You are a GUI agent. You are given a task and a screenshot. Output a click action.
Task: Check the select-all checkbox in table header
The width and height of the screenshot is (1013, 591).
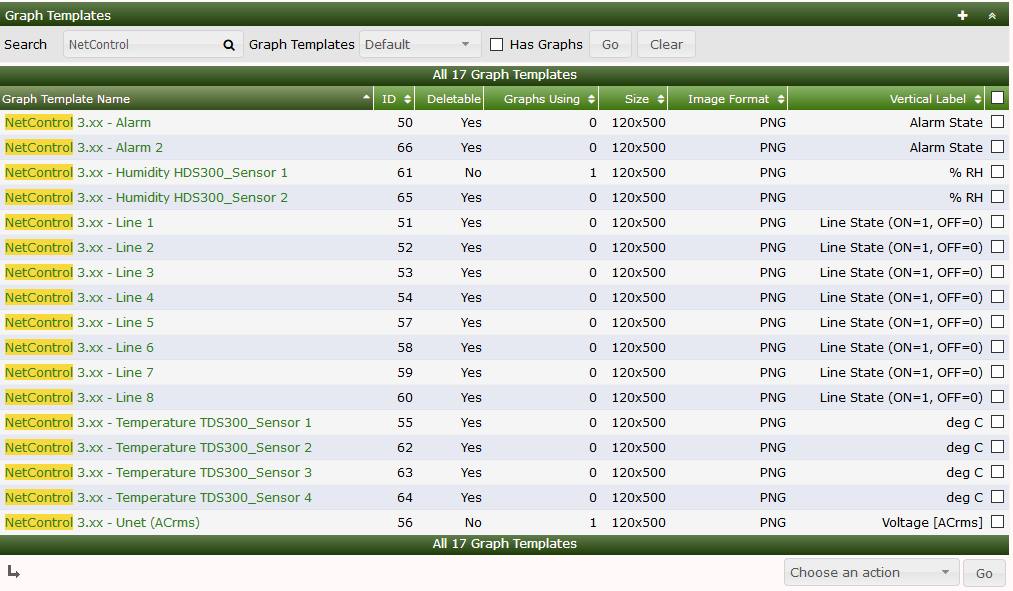tap(997, 98)
